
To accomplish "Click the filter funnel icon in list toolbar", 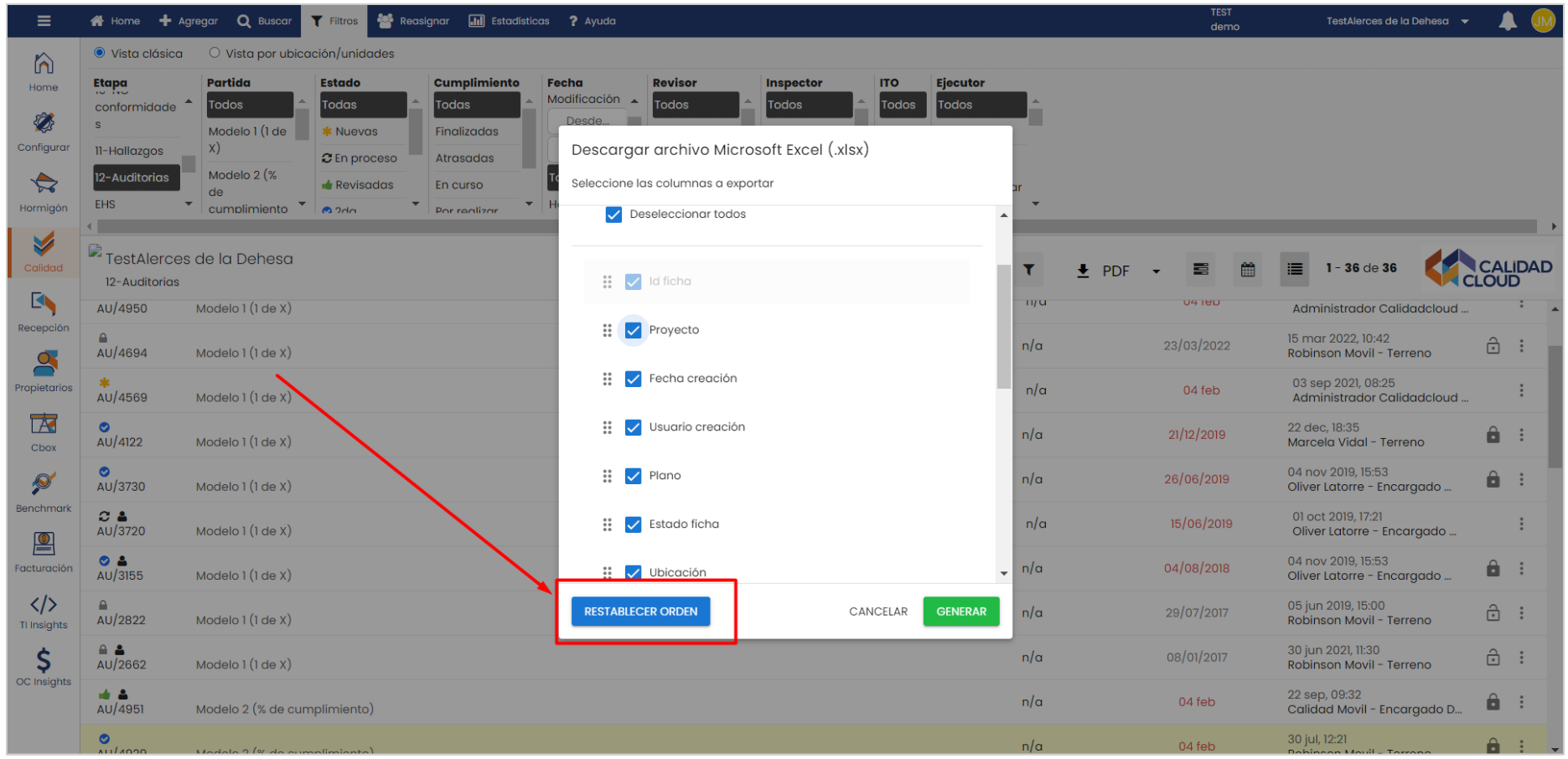I will coord(1028,270).
